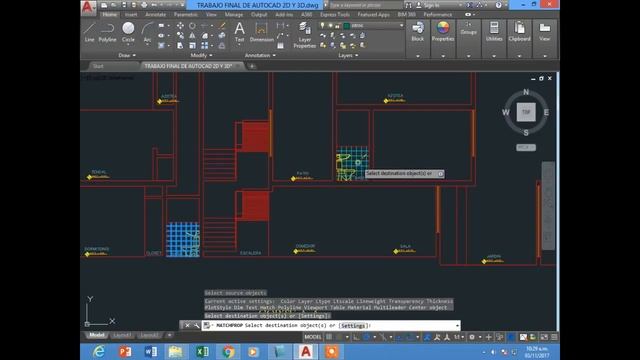This screenshot has height=360, width=640.
Task: Open the Utilities panel button
Action: click(494, 32)
